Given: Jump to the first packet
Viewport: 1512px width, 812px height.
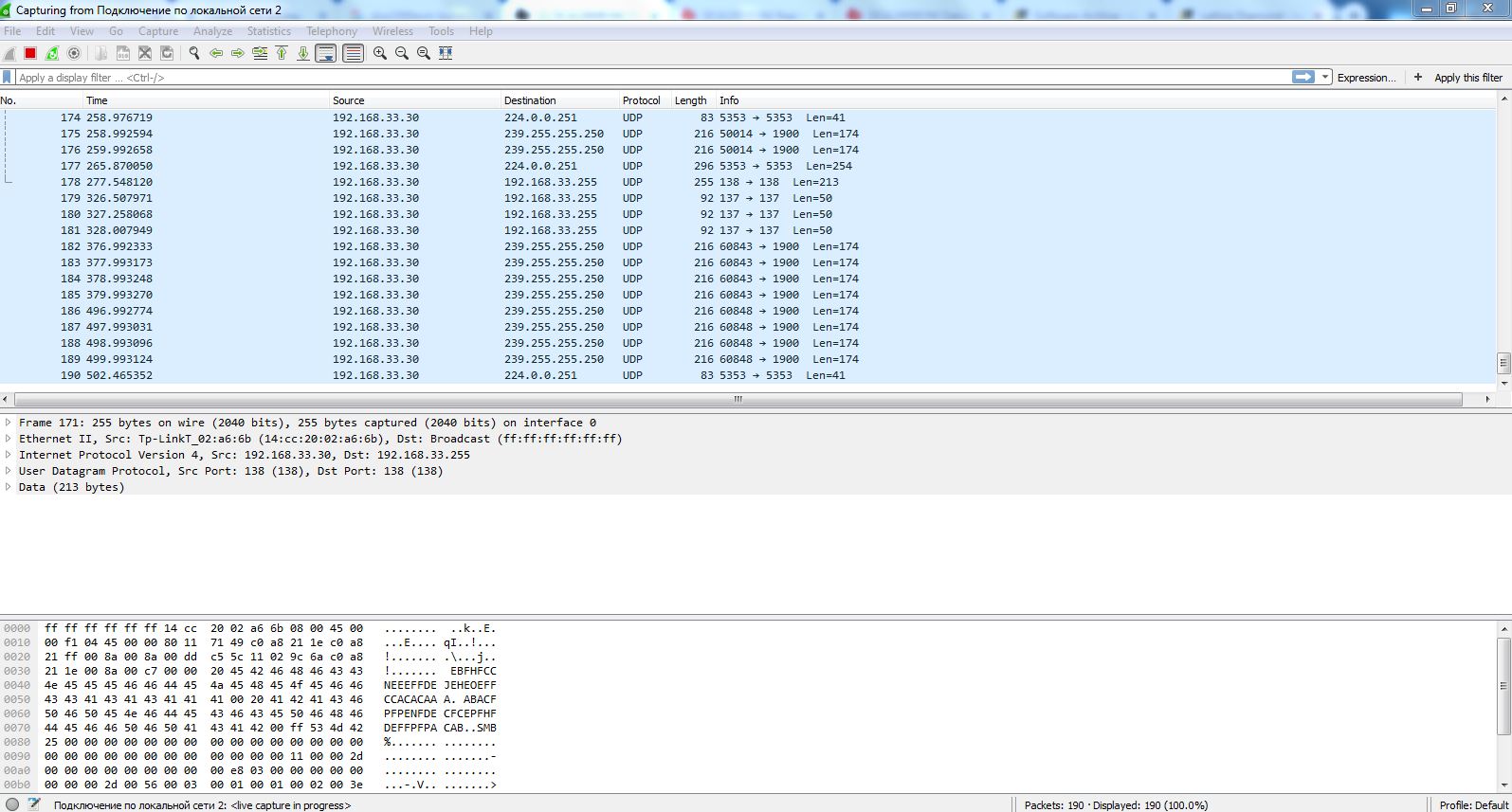Looking at the screenshot, I should click(x=282, y=53).
